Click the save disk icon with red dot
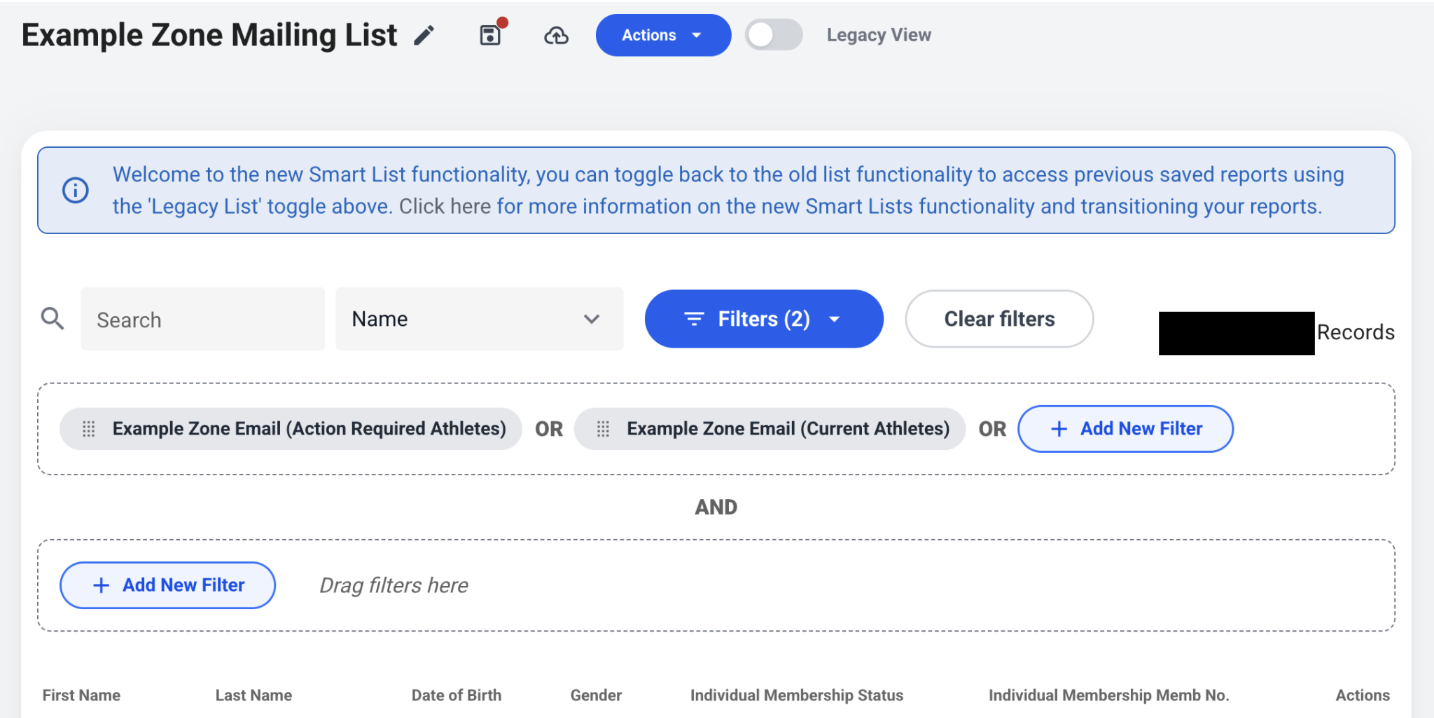1434x718 pixels. [x=491, y=35]
